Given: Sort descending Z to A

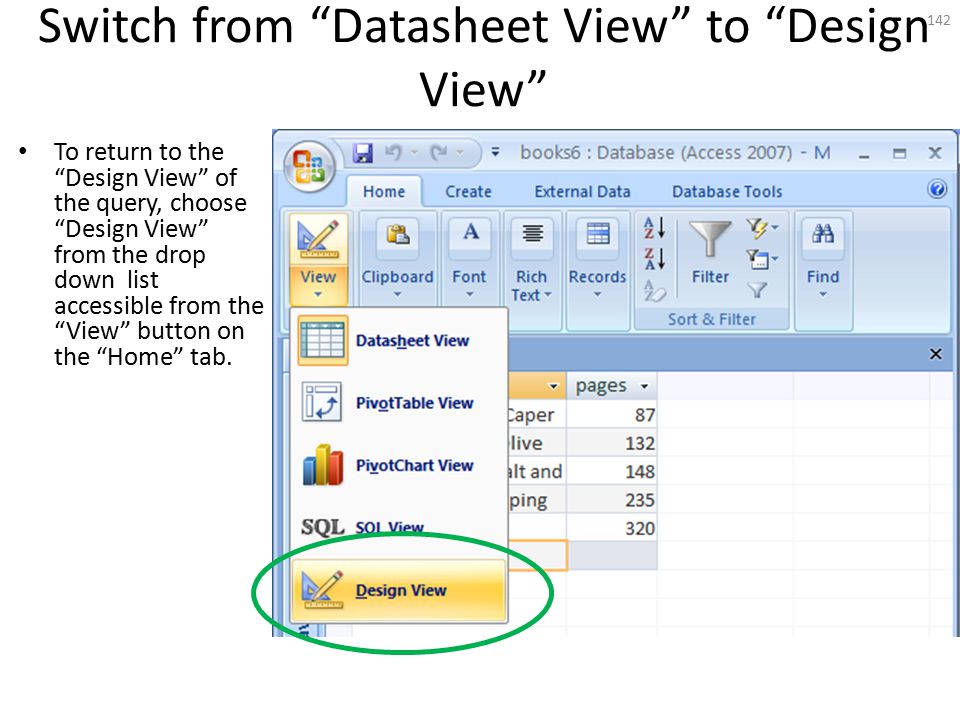Looking at the screenshot, I should [654, 258].
